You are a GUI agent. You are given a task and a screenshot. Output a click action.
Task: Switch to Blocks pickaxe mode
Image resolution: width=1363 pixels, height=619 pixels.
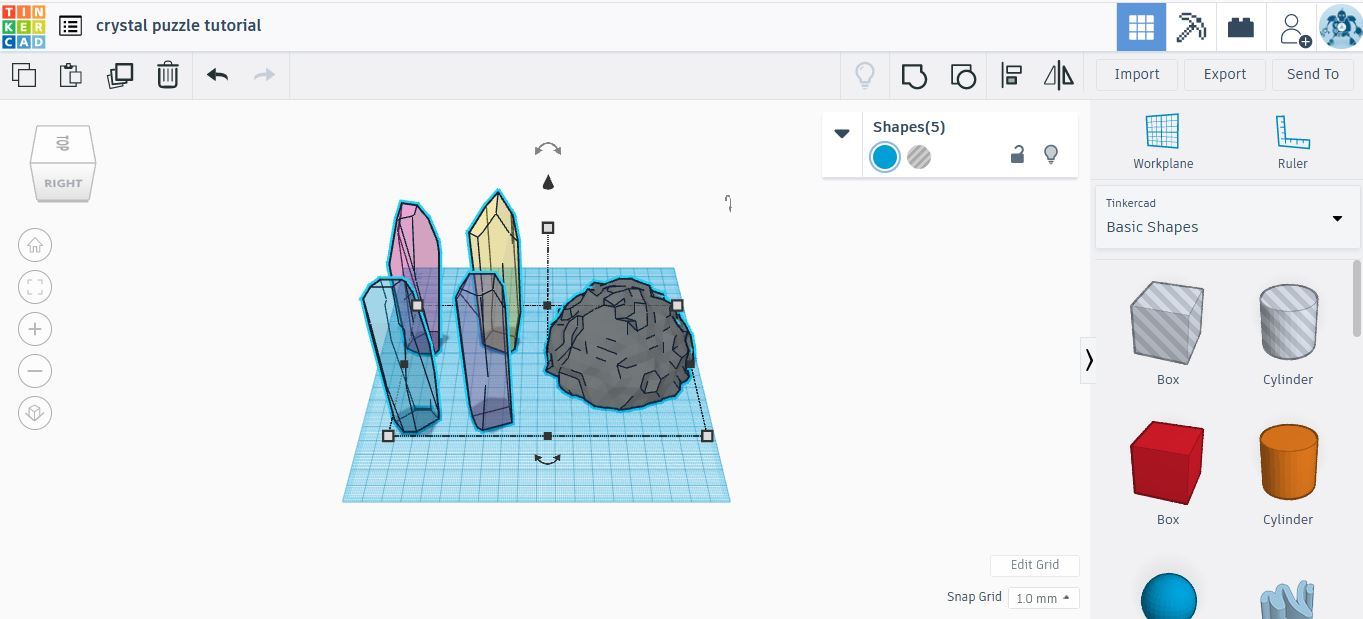[x=1191, y=27]
